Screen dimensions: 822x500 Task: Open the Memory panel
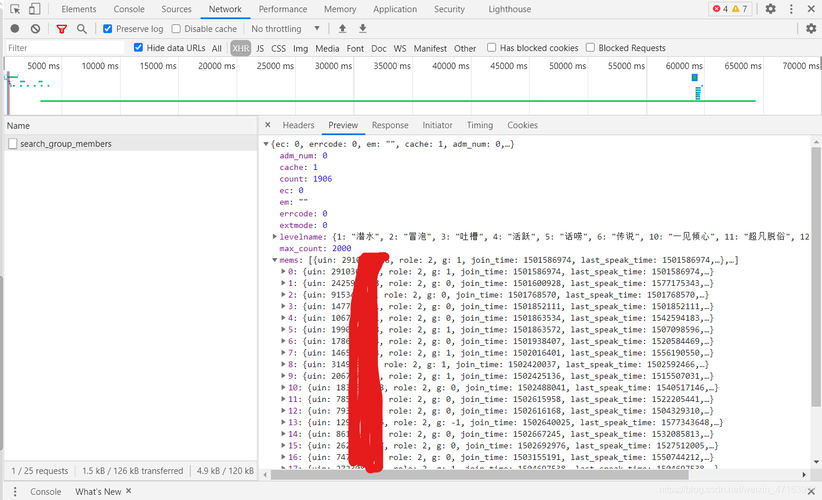pos(340,9)
